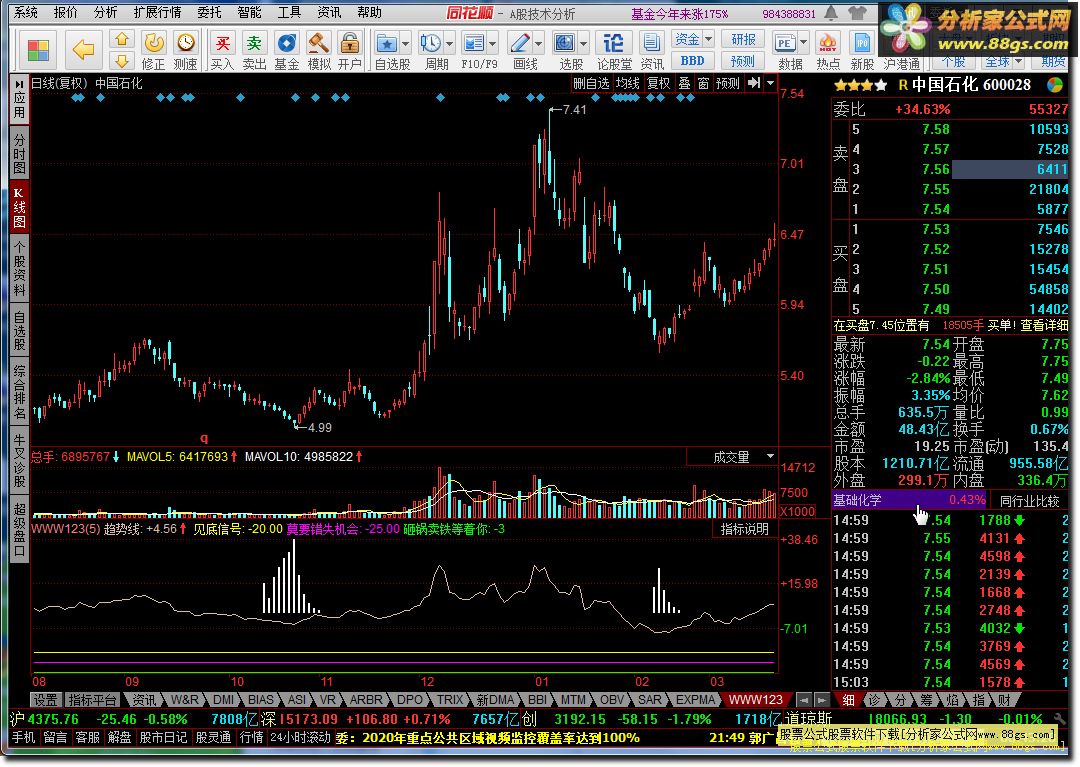The width and height of the screenshot is (1080, 767).
Task: Toggle 均线 moving average display
Action: 627,83
